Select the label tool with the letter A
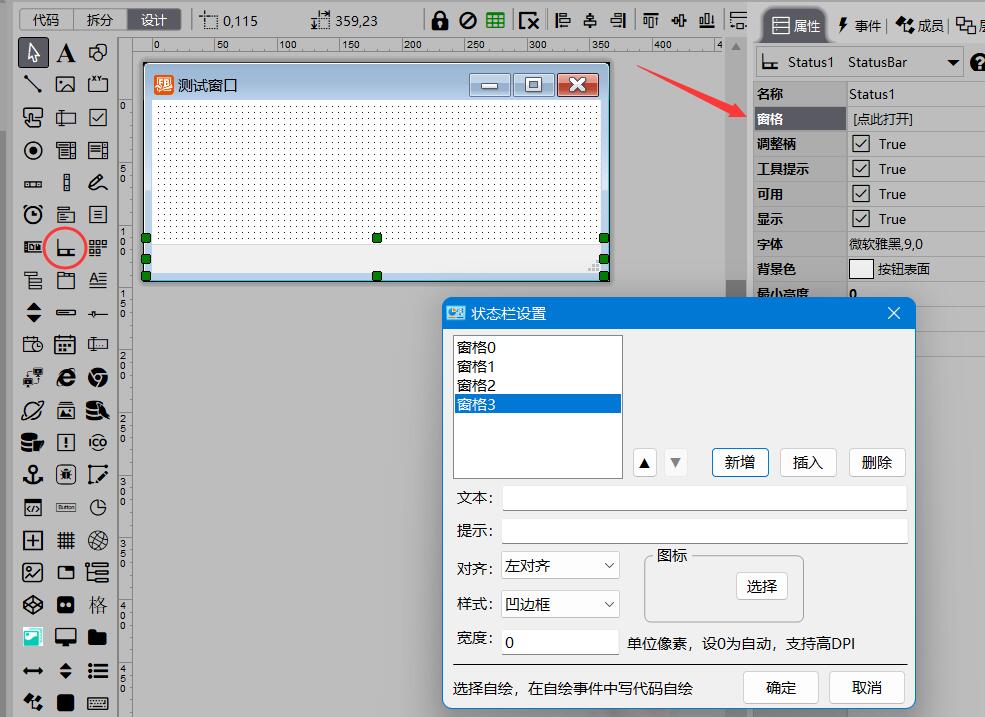Image resolution: width=985 pixels, height=717 pixels. [66, 53]
